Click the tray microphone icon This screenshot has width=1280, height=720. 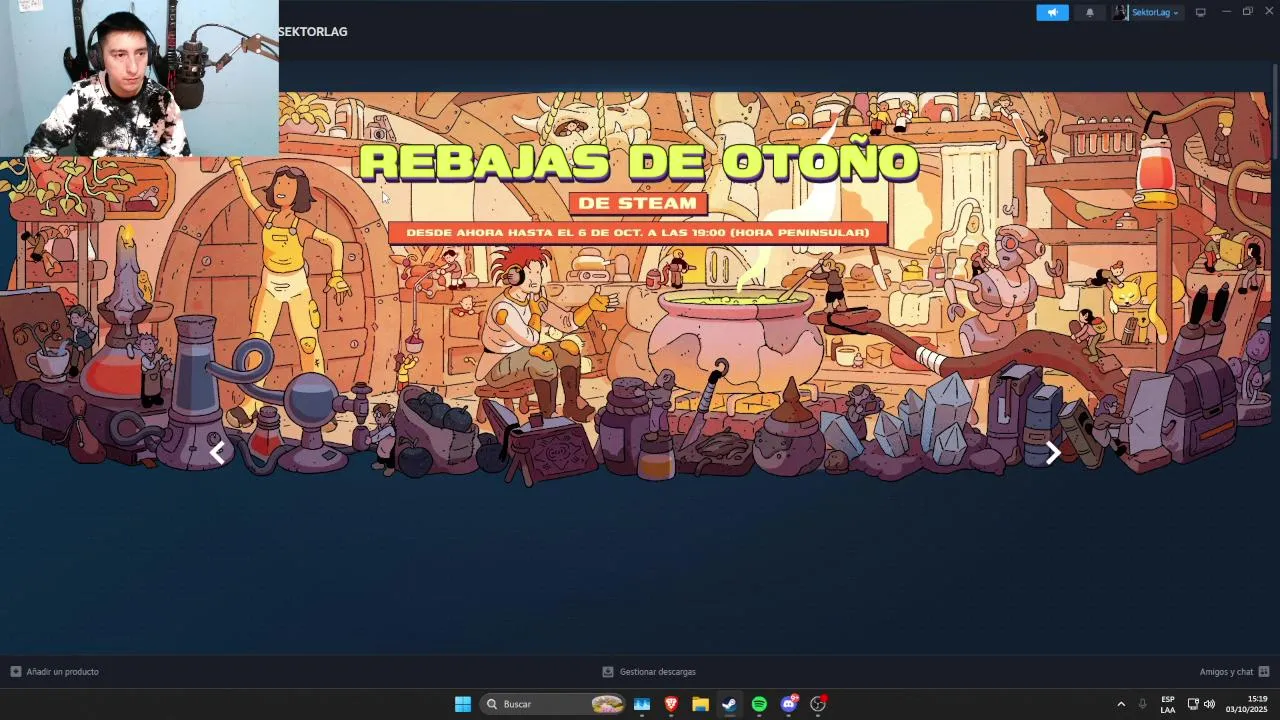1142,704
